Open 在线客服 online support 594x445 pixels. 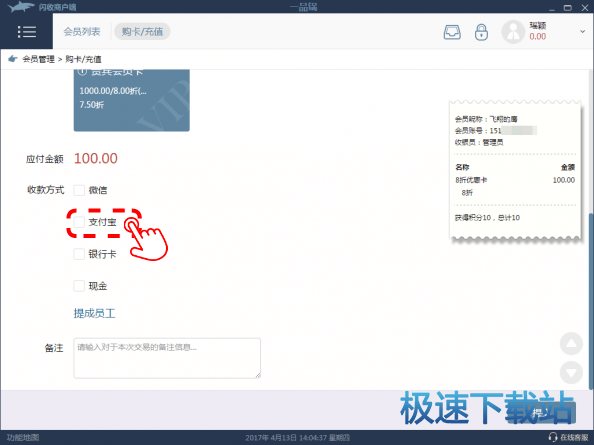pyautogui.click(x=574, y=437)
